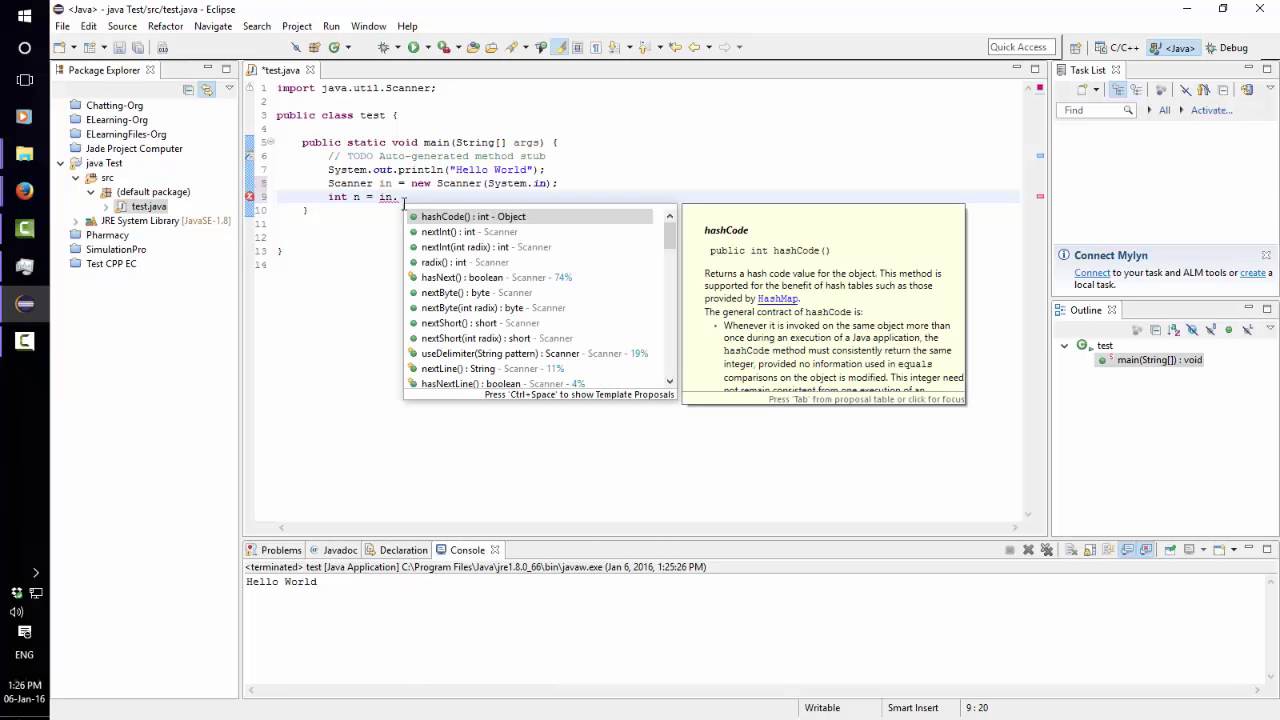This screenshot has height=720, width=1280.
Task: Open the Cortana search circle in taskbar
Action: tap(25, 48)
